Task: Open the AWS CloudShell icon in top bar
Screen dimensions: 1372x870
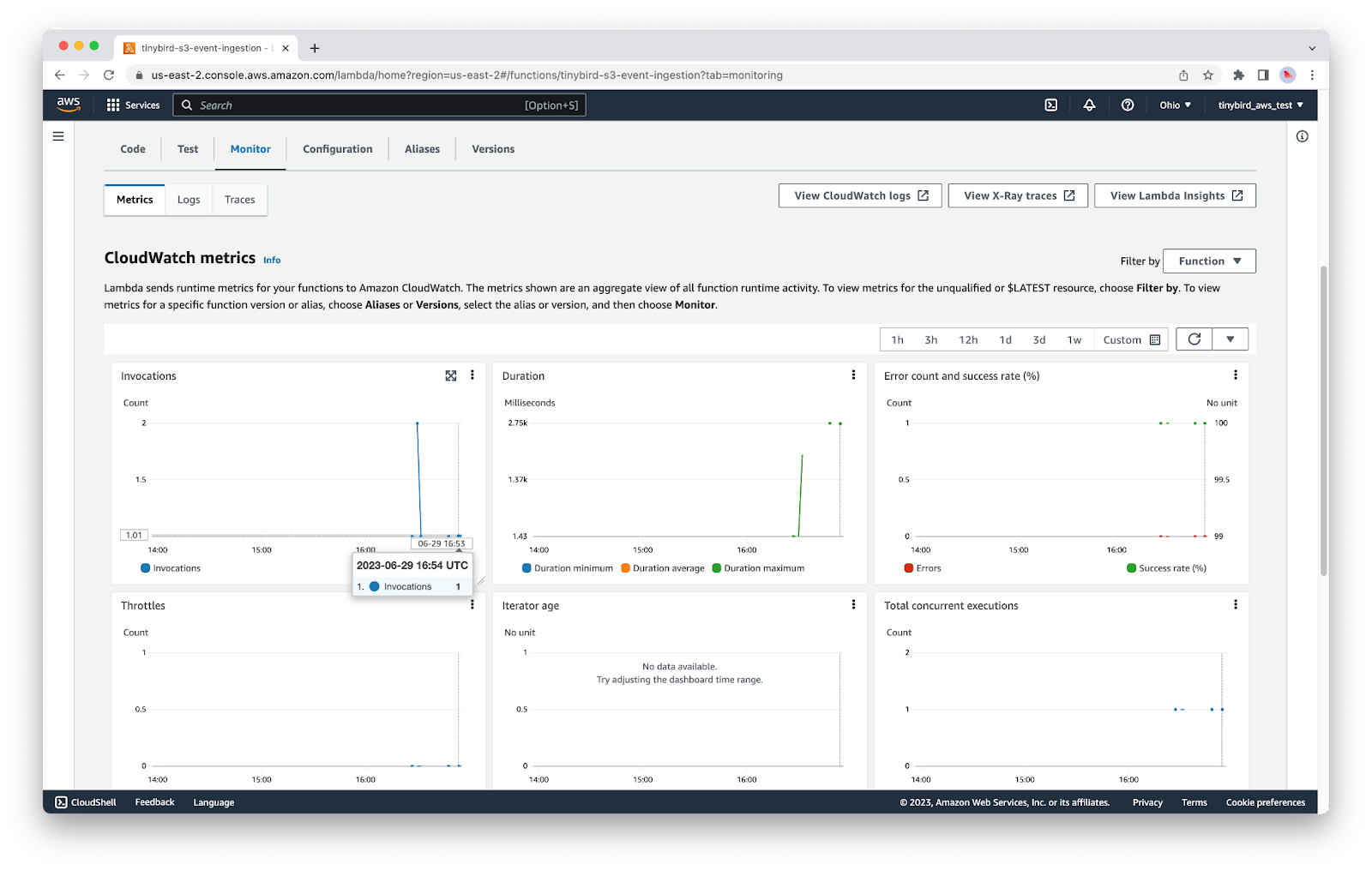Action: point(1050,105)
